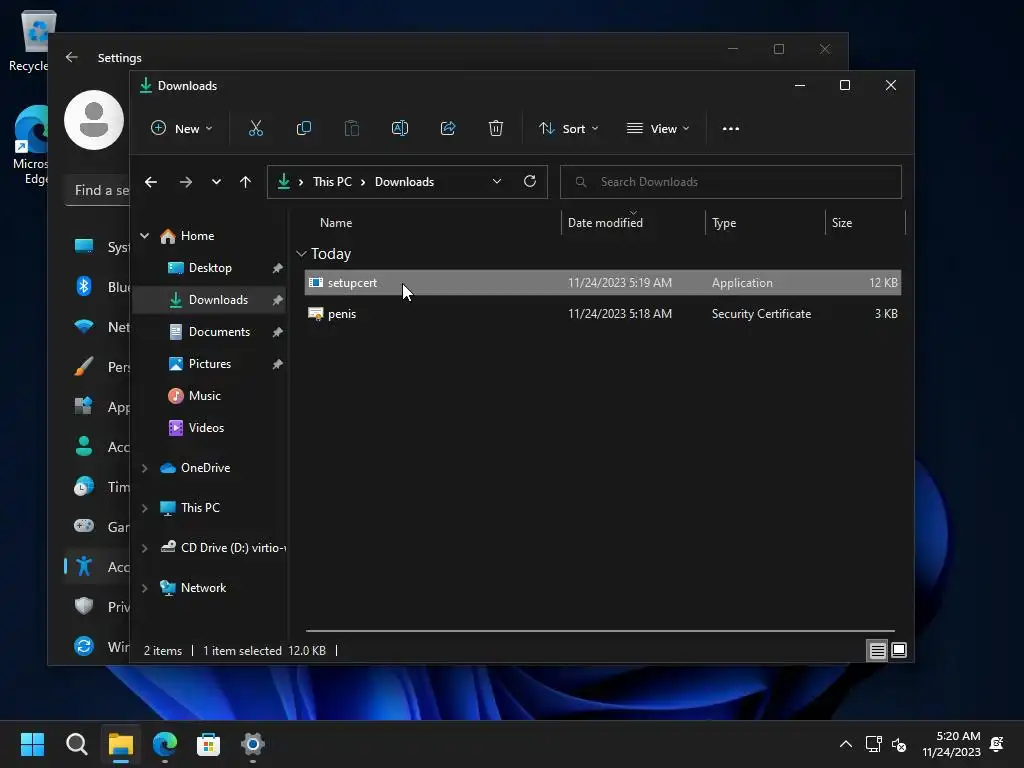Select Desktop in navigation pane
Viewport: 1024px width, 768px height.
point(209,268)
